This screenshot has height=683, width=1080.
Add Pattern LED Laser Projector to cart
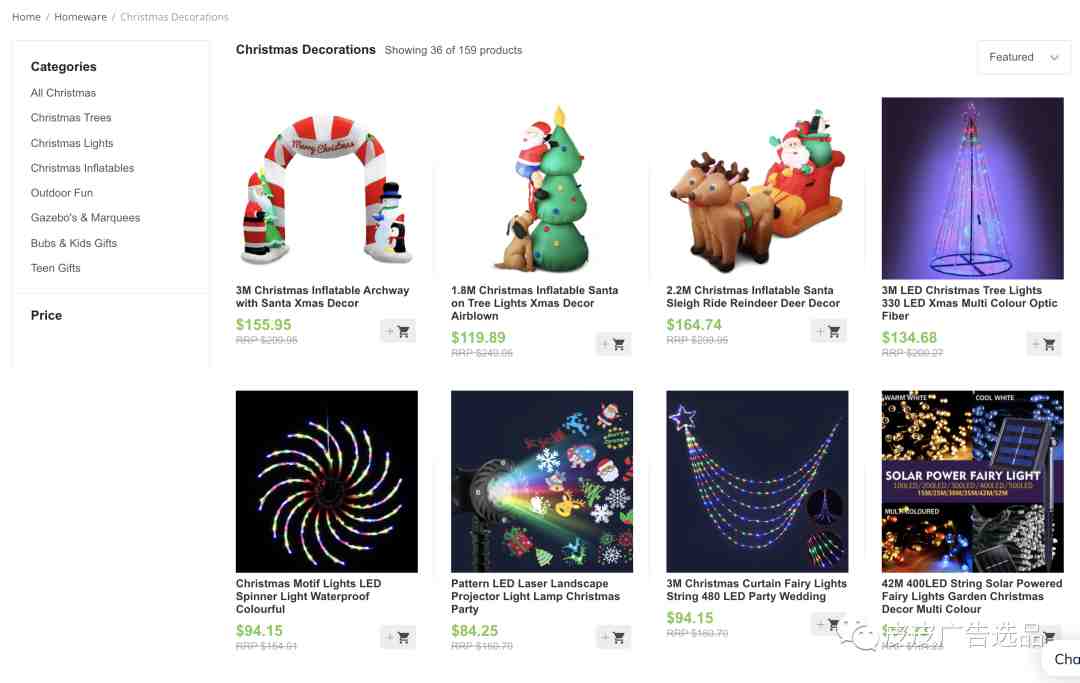613,638
